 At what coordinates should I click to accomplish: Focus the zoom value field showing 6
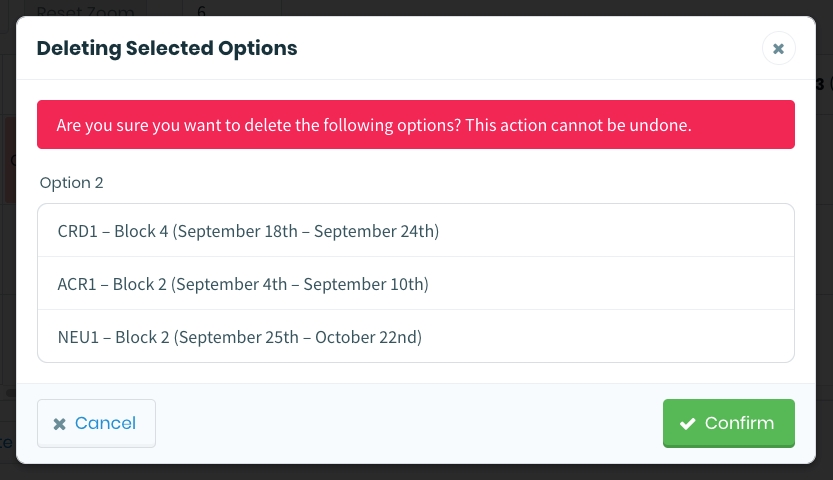click(230, 11)
